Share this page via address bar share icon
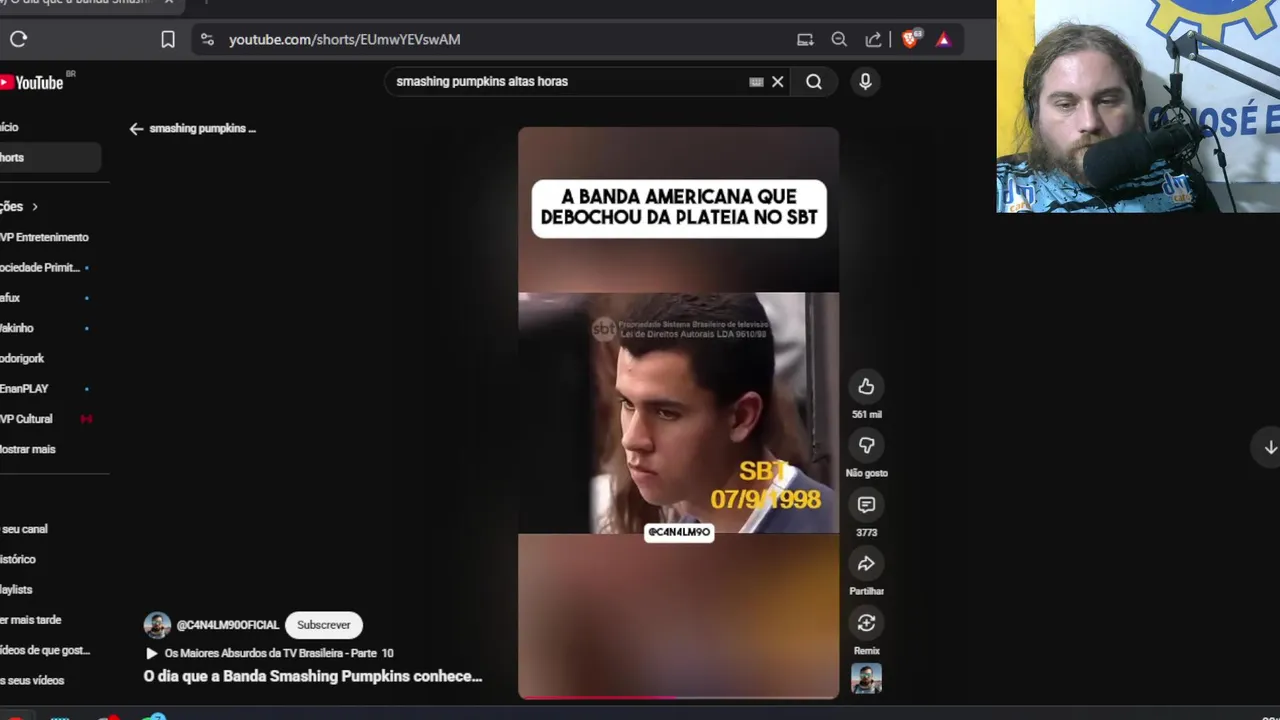The image size is (1280, 720). [x=873, y=39]
